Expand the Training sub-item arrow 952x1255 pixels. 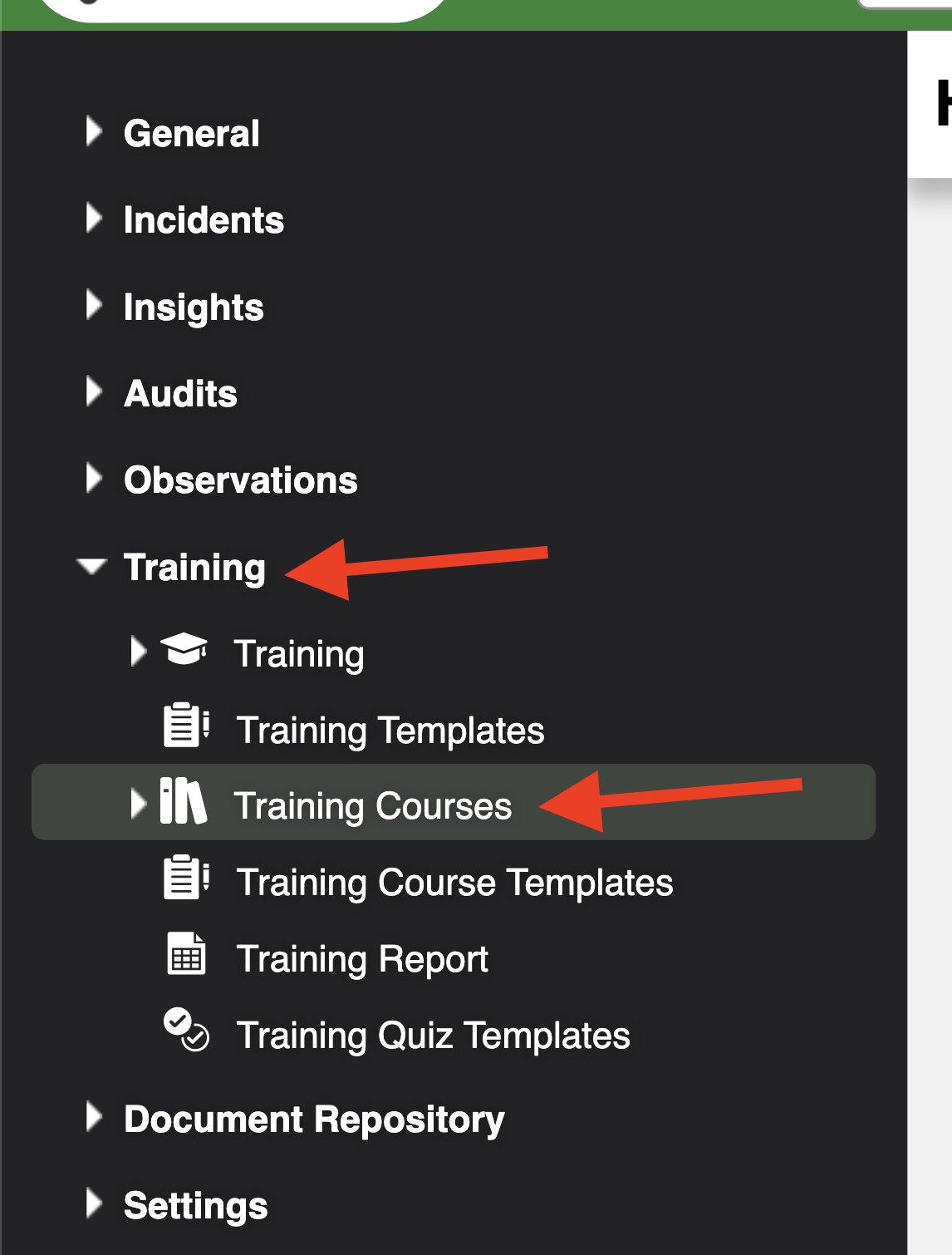[x=139, y=652]
